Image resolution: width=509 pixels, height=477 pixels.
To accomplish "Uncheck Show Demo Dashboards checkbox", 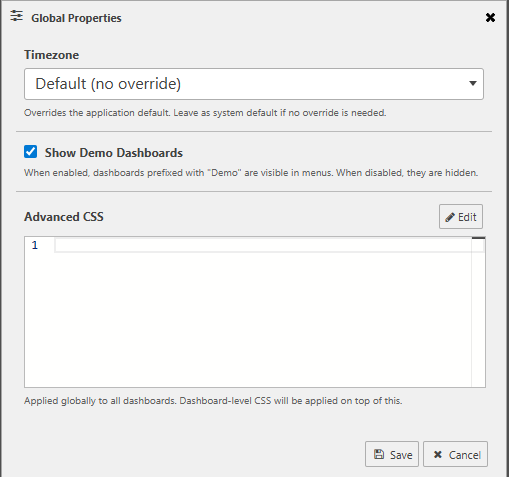I will point(30,152).
